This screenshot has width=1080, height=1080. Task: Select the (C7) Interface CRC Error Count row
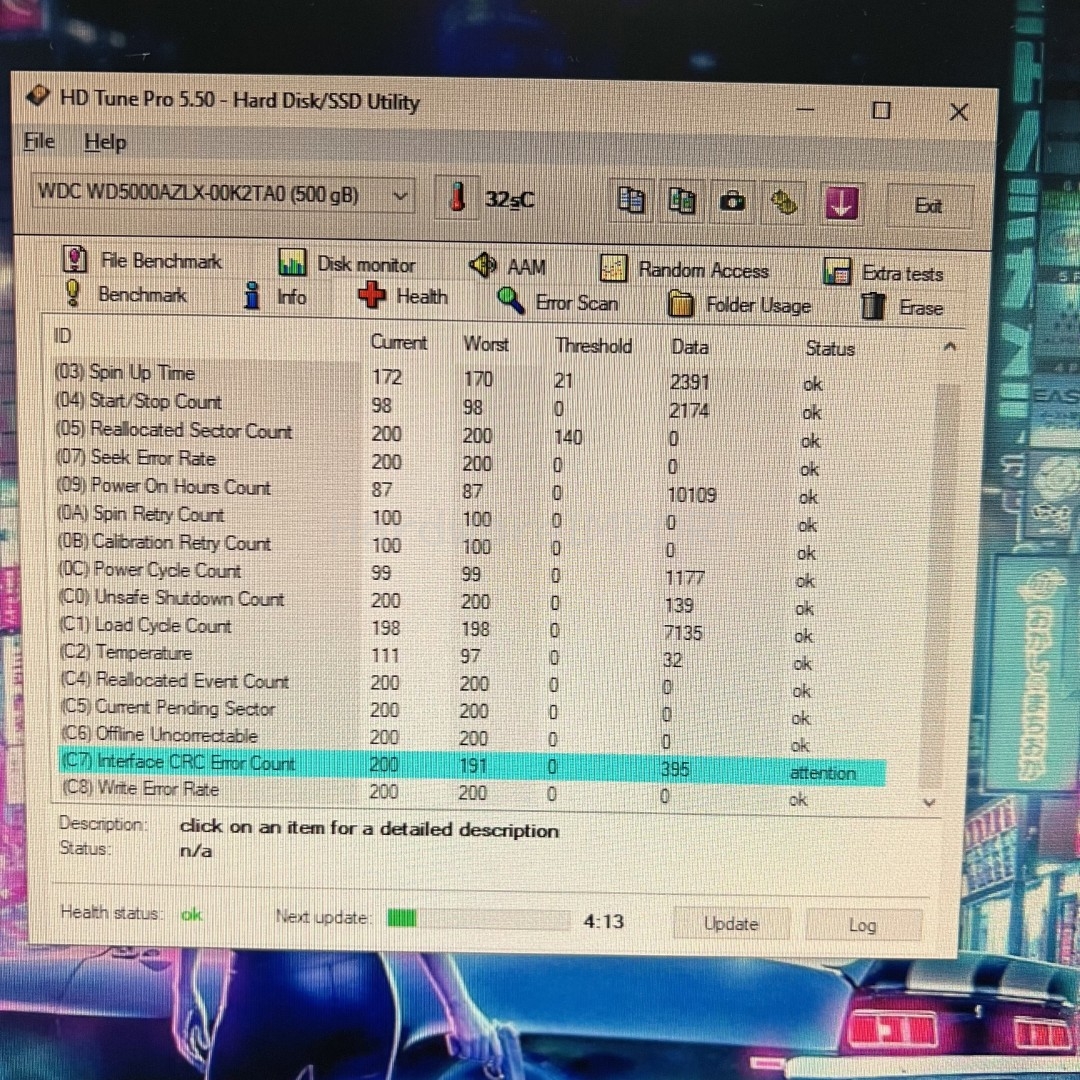coord(472,766)
